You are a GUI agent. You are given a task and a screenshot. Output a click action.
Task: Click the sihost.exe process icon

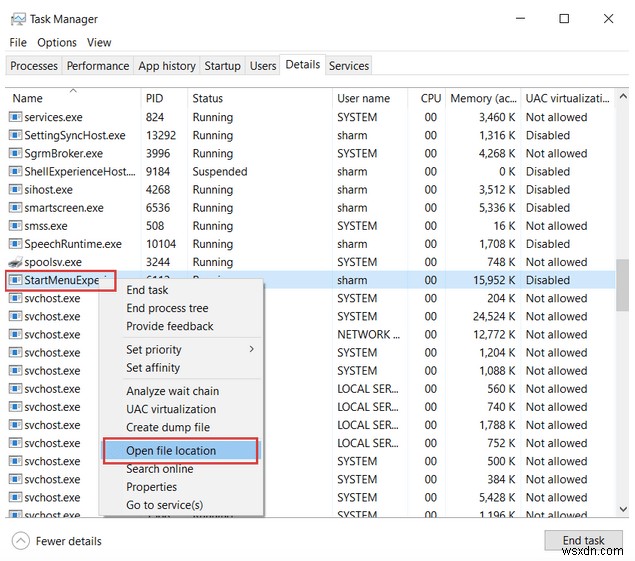point(15,190)
